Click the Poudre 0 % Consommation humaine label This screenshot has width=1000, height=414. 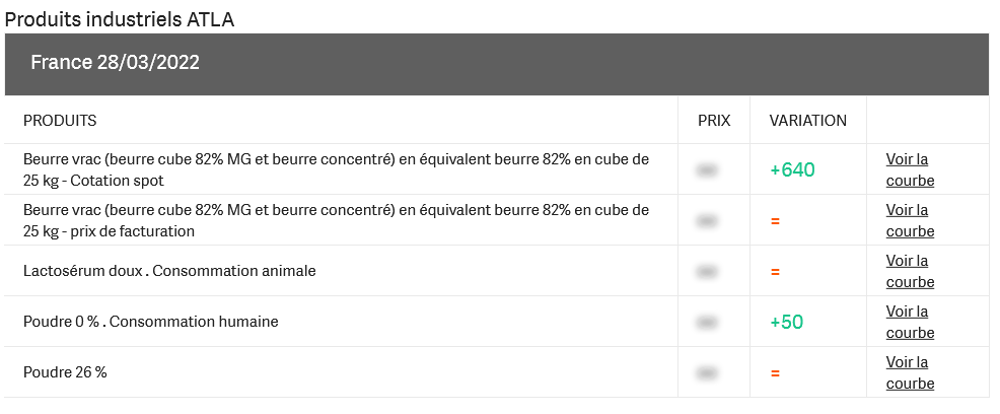click(151, 322)
